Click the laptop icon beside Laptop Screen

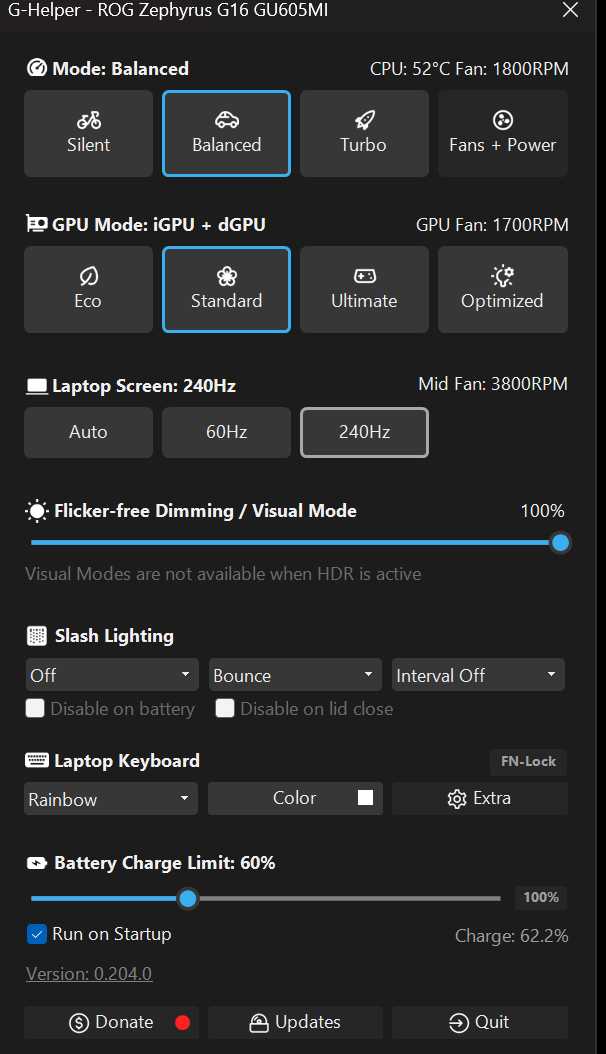coord(37,387)
